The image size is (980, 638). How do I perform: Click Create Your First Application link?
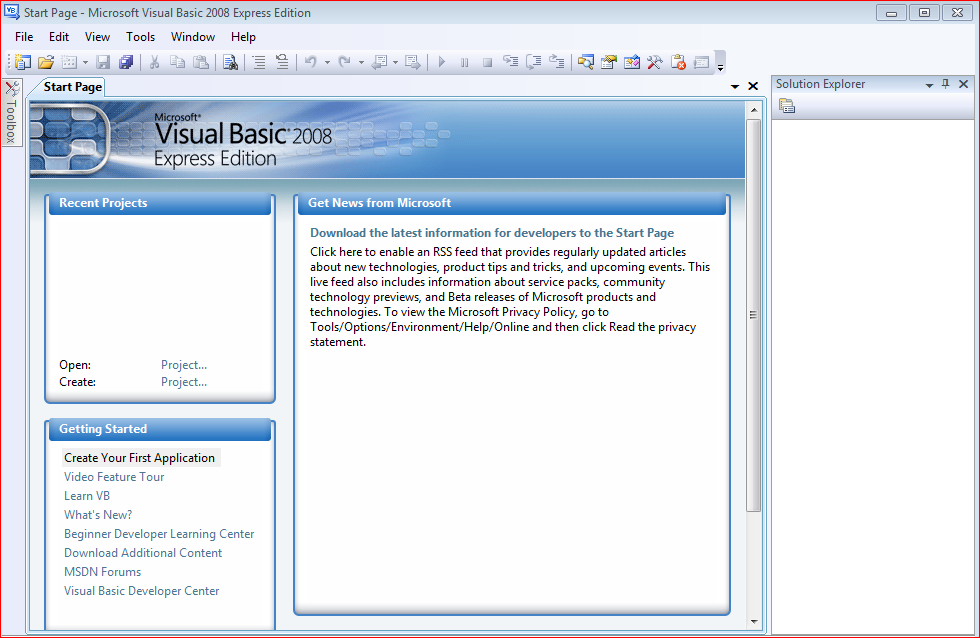139,458
